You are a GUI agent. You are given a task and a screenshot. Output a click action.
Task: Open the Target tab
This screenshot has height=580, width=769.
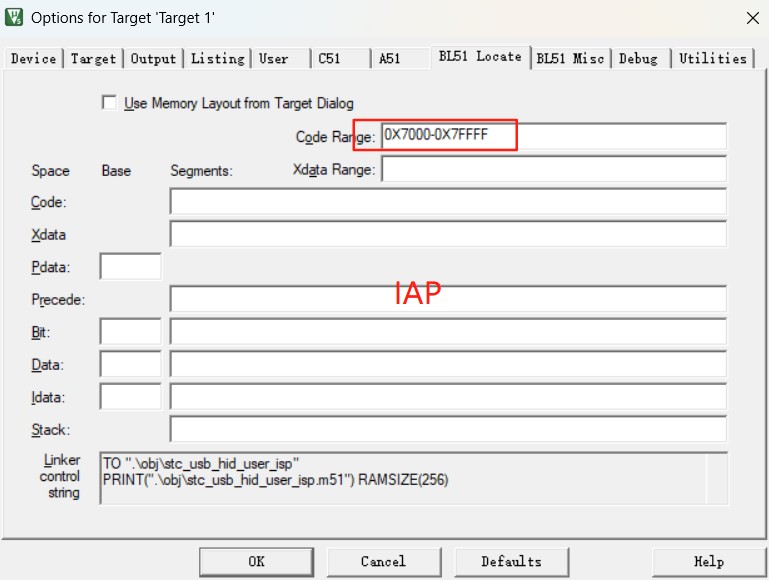pos(93,58)
